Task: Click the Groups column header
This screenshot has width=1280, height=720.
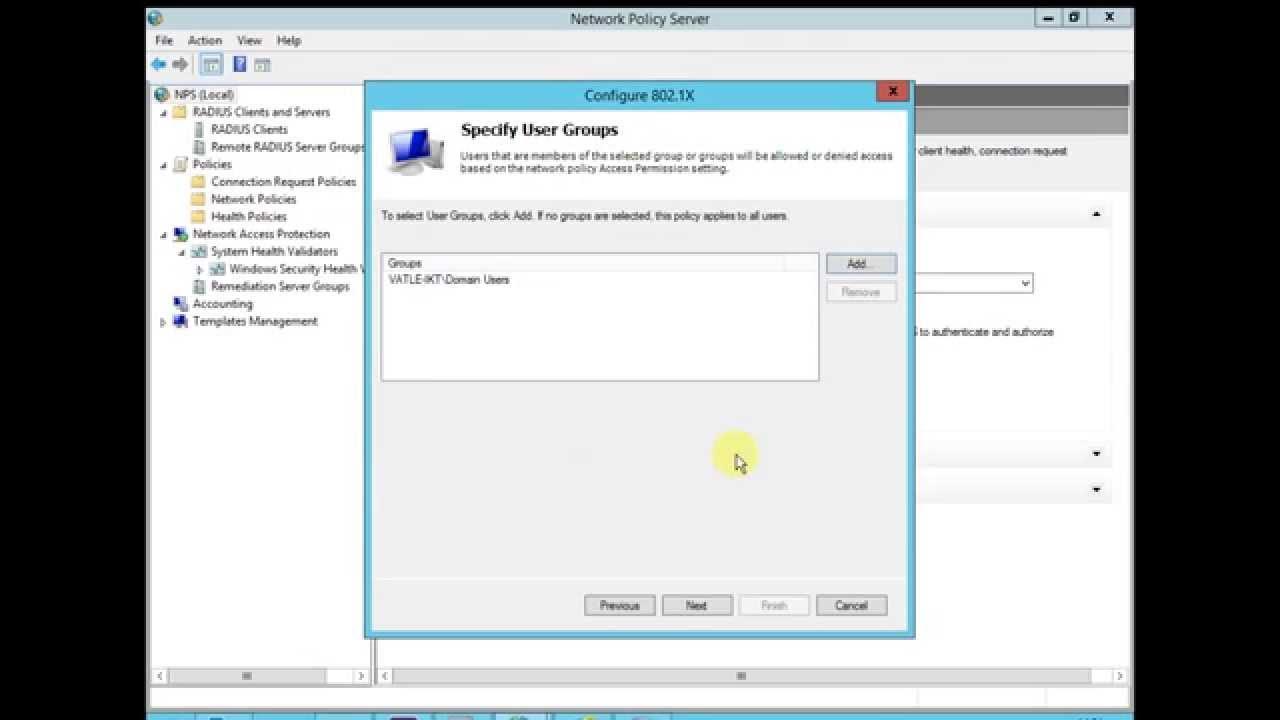Action: (x=583, y=263)
